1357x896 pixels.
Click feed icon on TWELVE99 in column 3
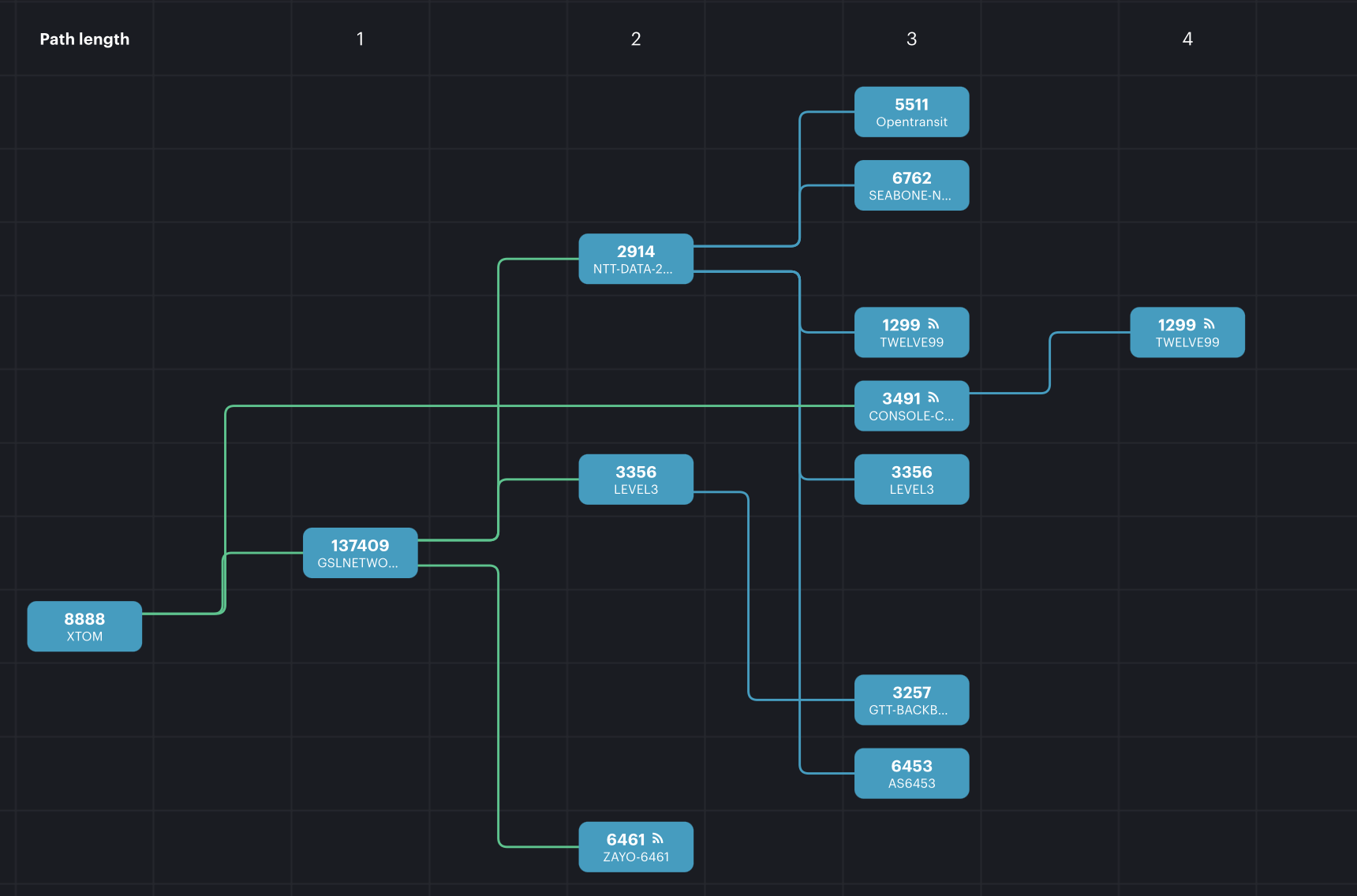click(933, 324)
